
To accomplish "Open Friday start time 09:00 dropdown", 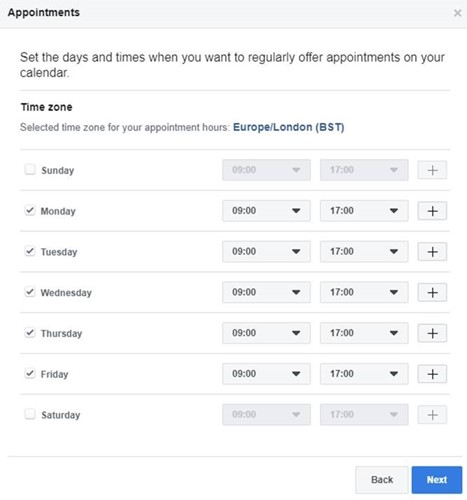I will (x=266, y=374).
